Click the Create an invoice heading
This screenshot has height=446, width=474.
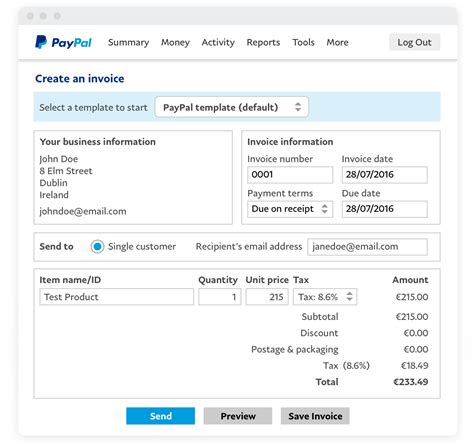click(x=80, y=79)
